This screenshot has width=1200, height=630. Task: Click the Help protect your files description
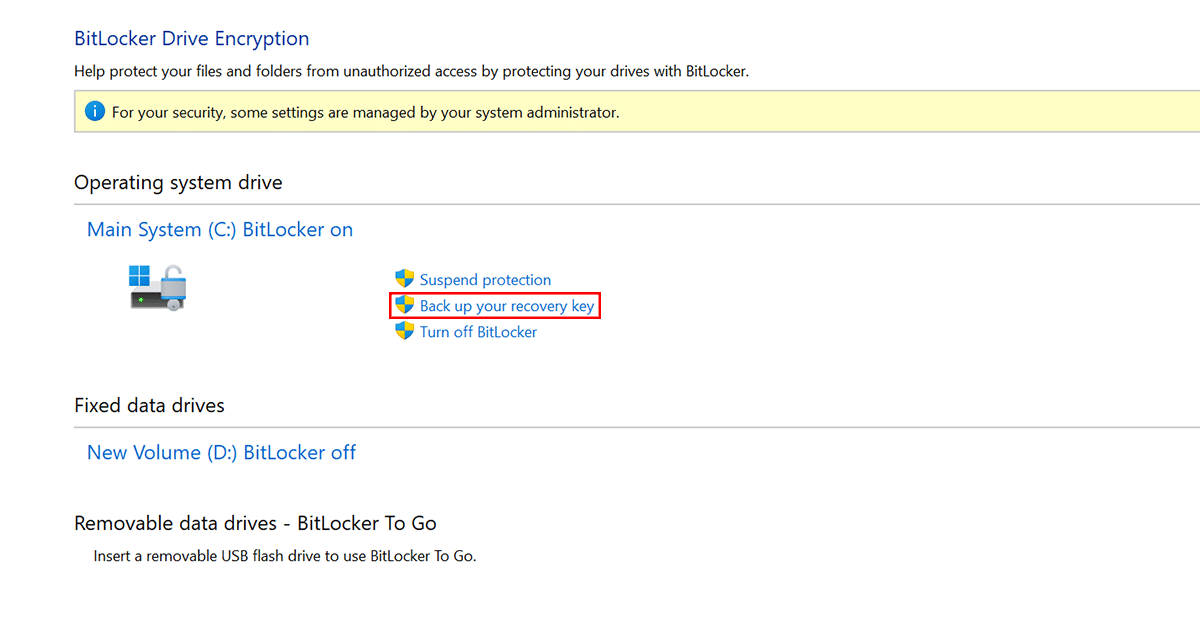[411, 72]
